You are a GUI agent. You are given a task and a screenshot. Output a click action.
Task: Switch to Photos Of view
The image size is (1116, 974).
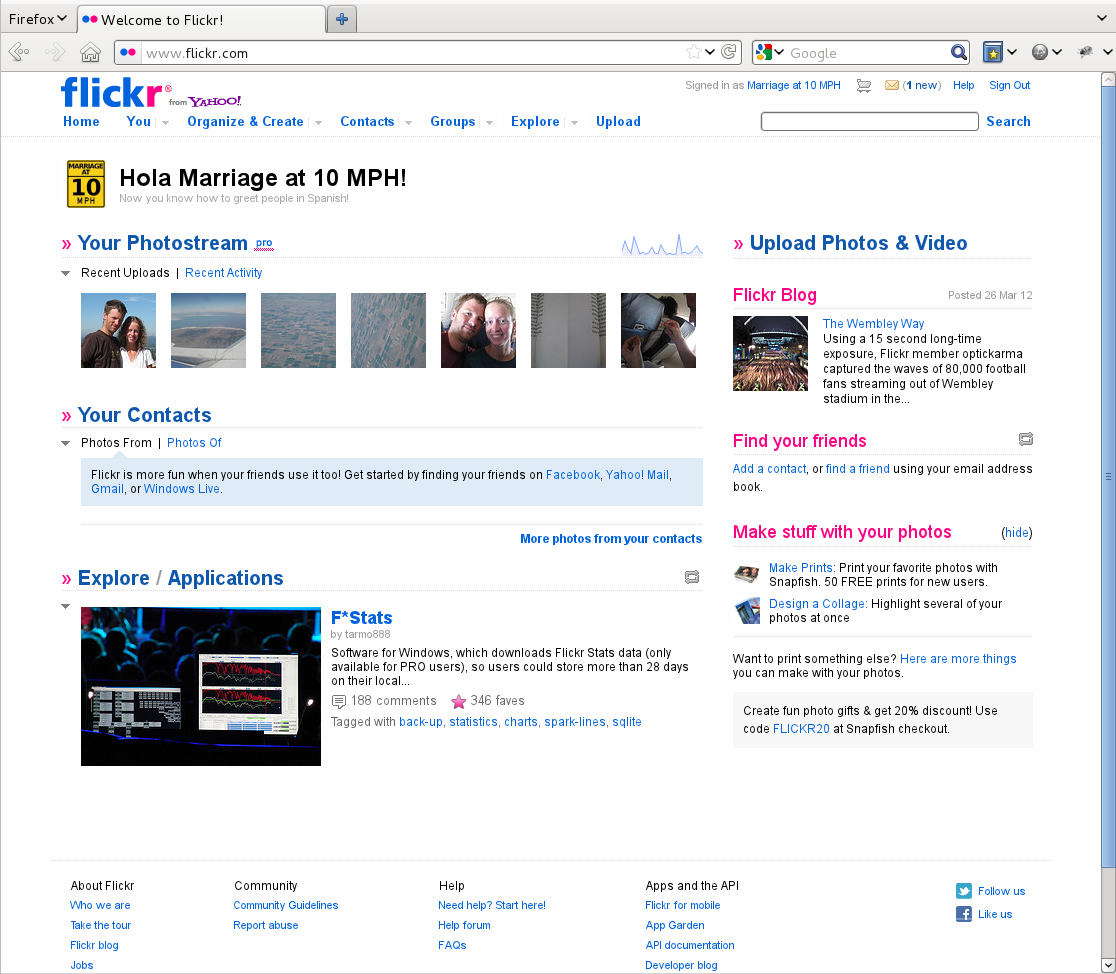click(x=194, y=443)
